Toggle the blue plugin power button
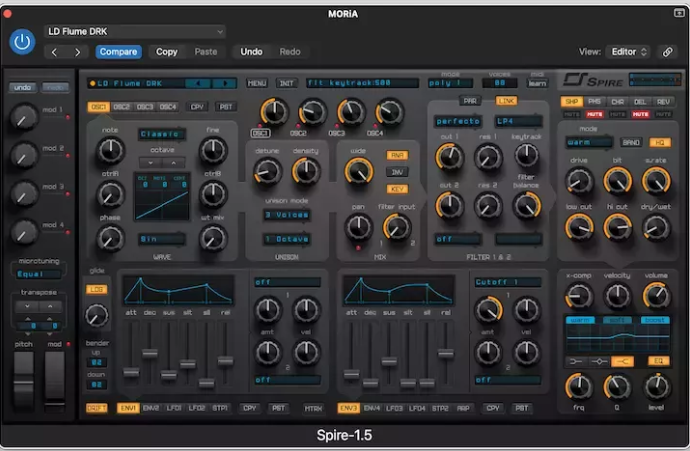The image size is (690, 451). [x=22, y=42]
